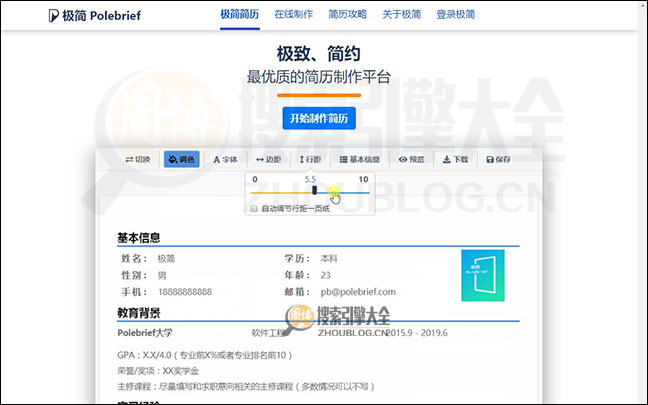Go to 简历攻略 page
648x405 pixels.
pos(348,14)
